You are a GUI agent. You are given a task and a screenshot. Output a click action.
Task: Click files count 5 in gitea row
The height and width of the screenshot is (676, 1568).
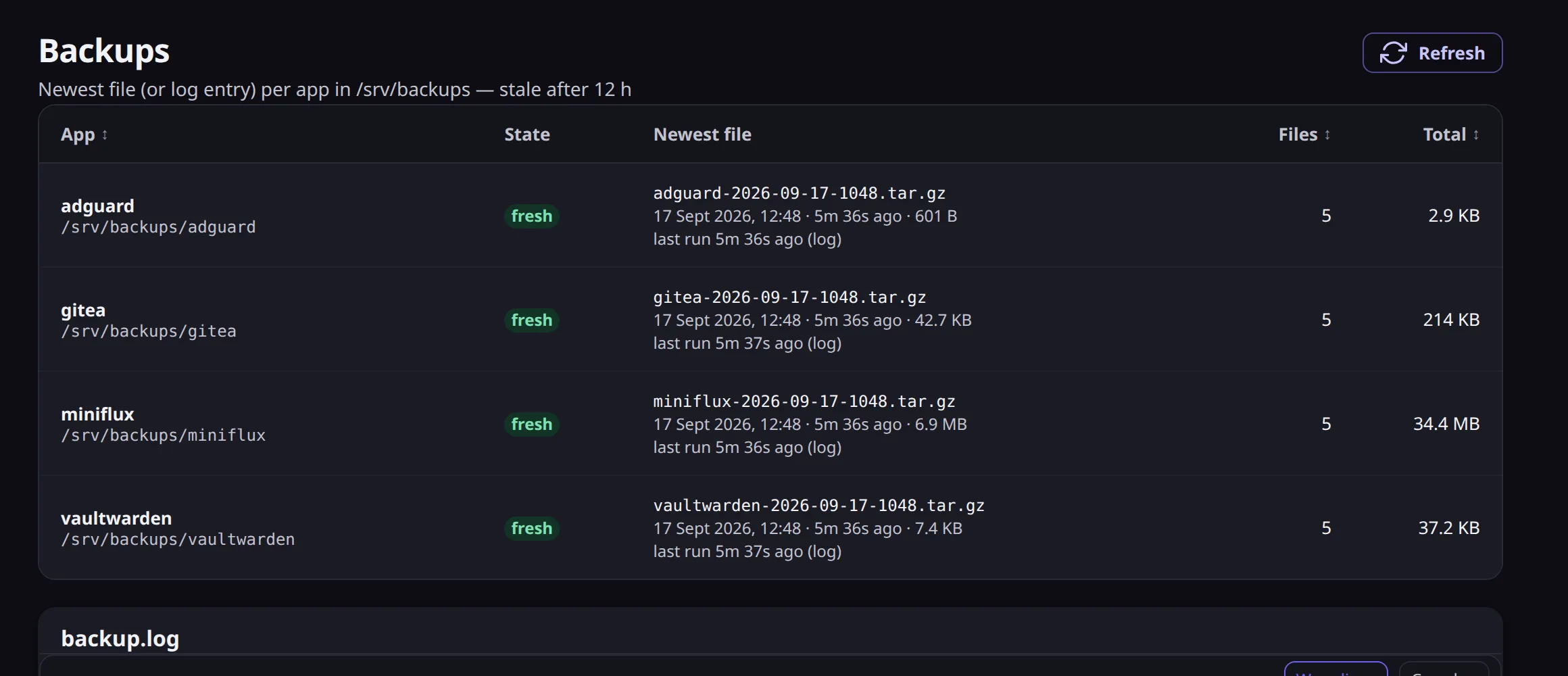coord(1326,320)
